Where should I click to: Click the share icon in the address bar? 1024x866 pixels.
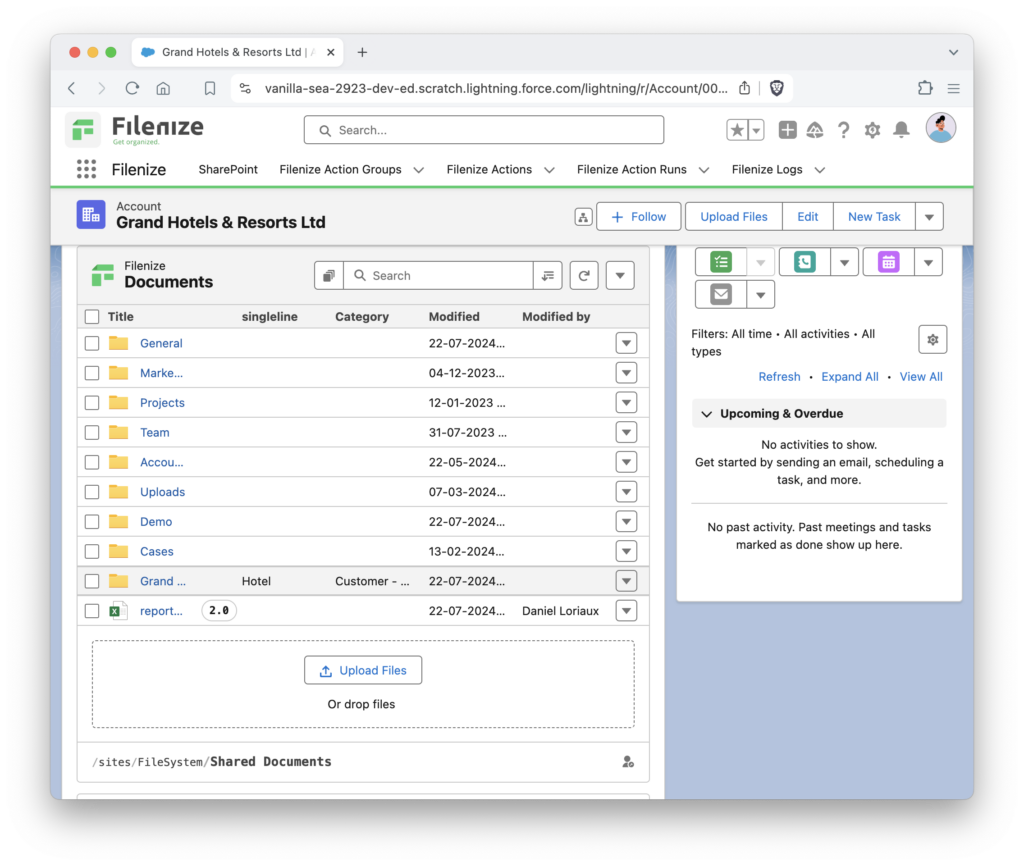(744, 88)
